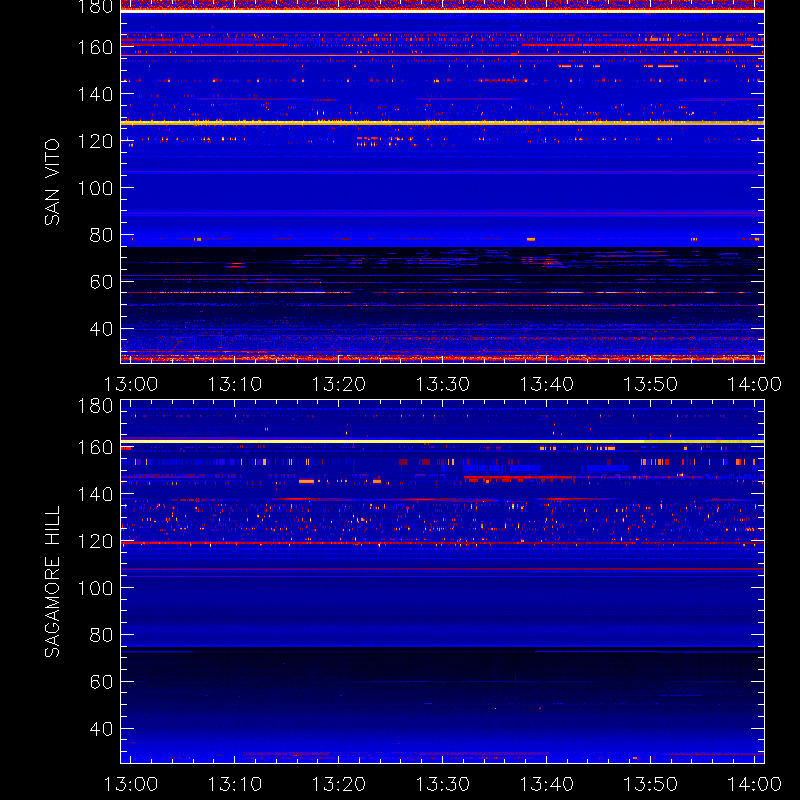Pick Sagamore Hill plot's 13:00 time label
The height and width of the screenshot is (800, 800).
[x=131, y=784]
